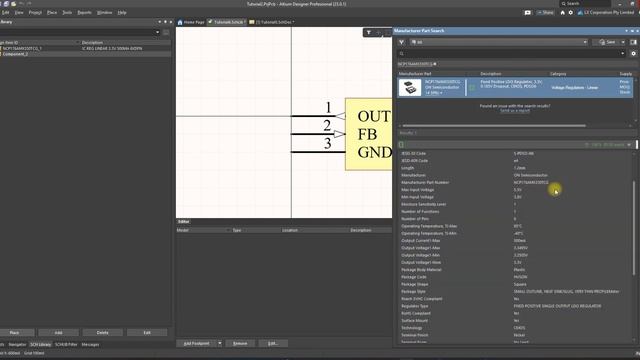Open the settings gear in the top-right toolbar
This screenshot has height=360, width=640.
[571, 13]
